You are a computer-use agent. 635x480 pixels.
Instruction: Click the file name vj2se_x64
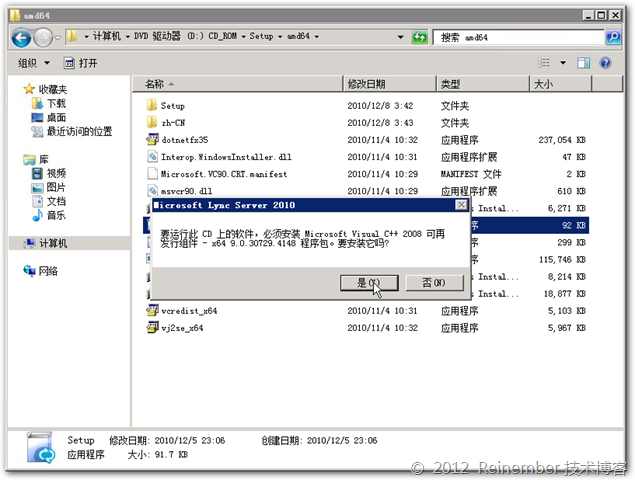182,328
